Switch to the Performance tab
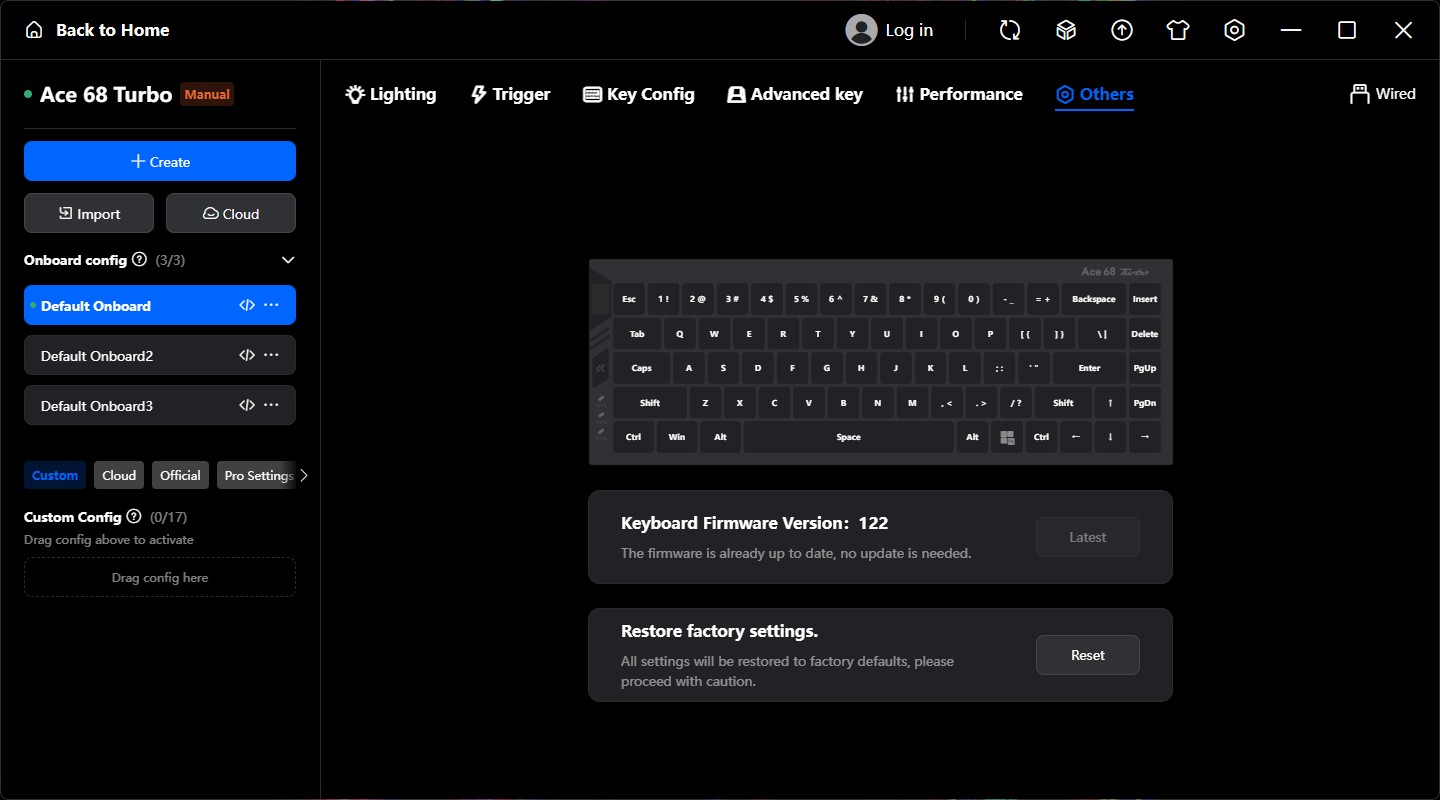The width and height of the screenshot is (1440, 800). tap(959, 94)
